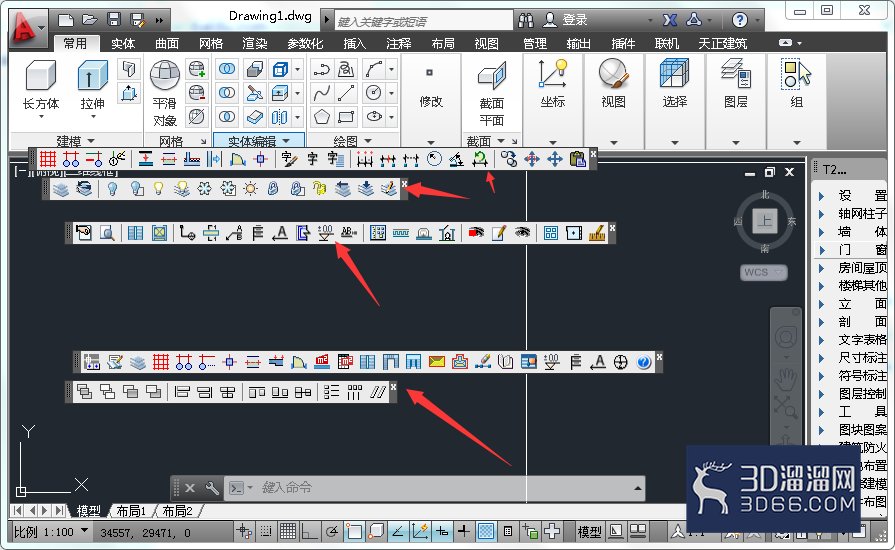Click the sun icon in the layer toolbar
The image size is (895, 550).
point(251,188)
